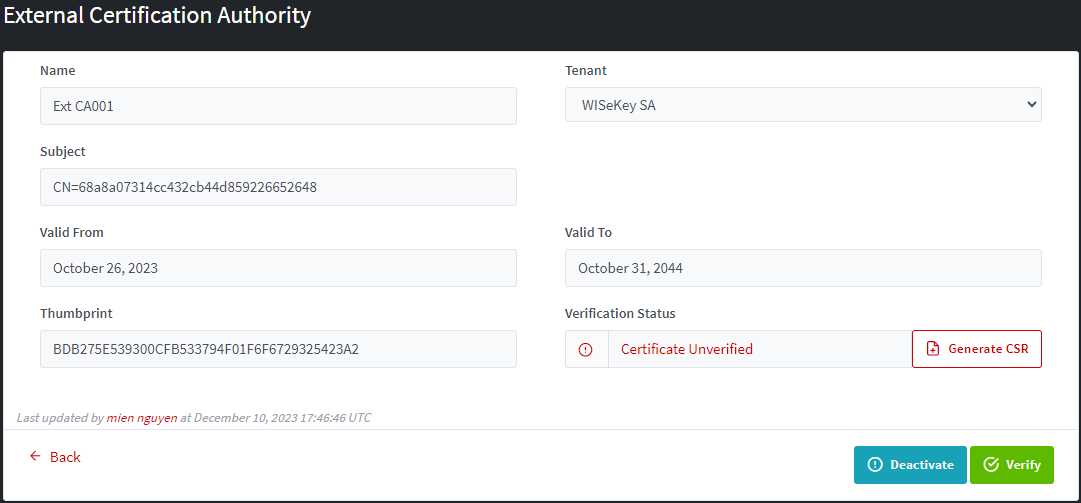Click the Subject field label
Viewport: 1081px width, 503px height.
coord(63,151)
